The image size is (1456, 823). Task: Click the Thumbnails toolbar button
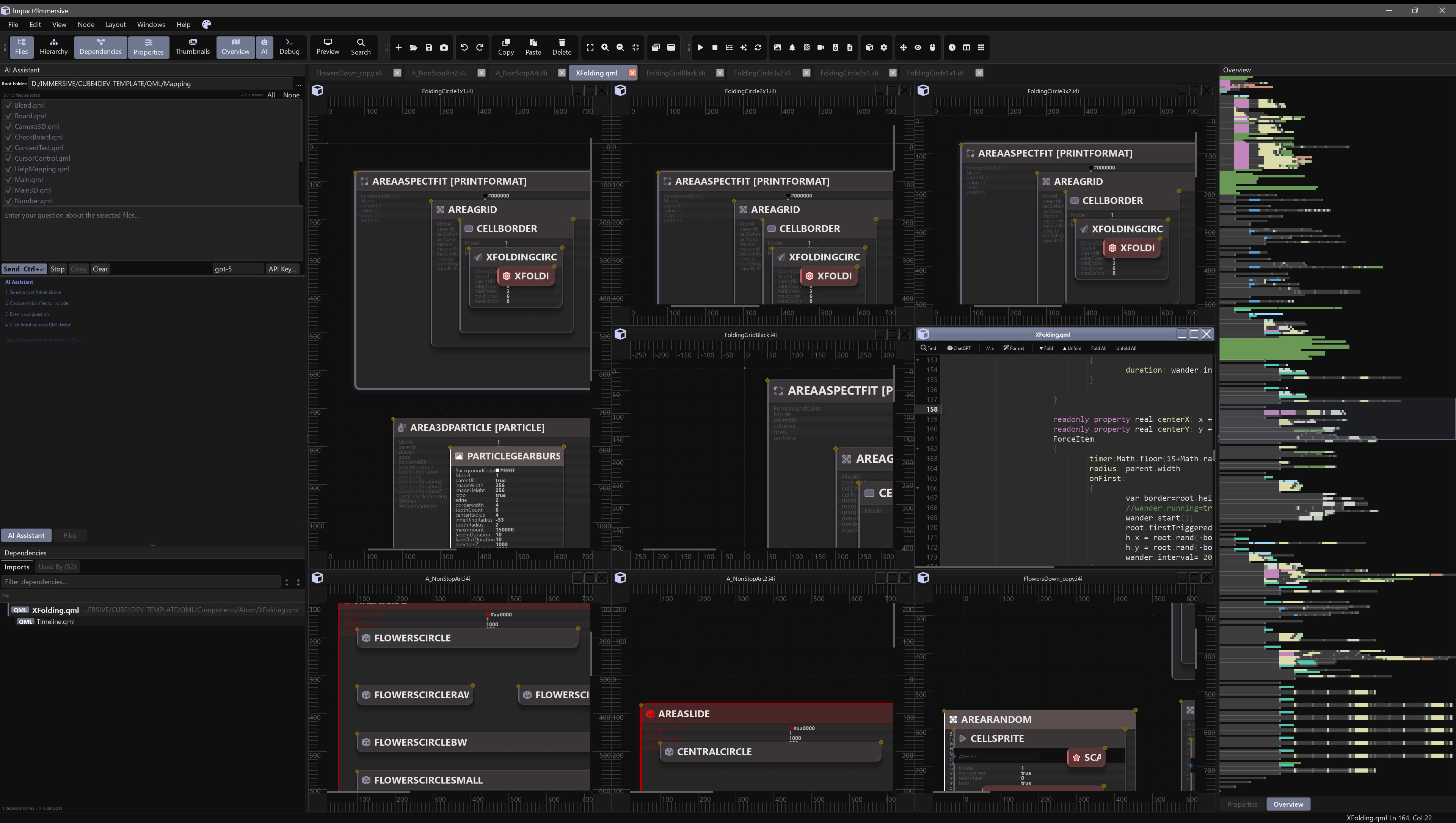coord(192,46)
